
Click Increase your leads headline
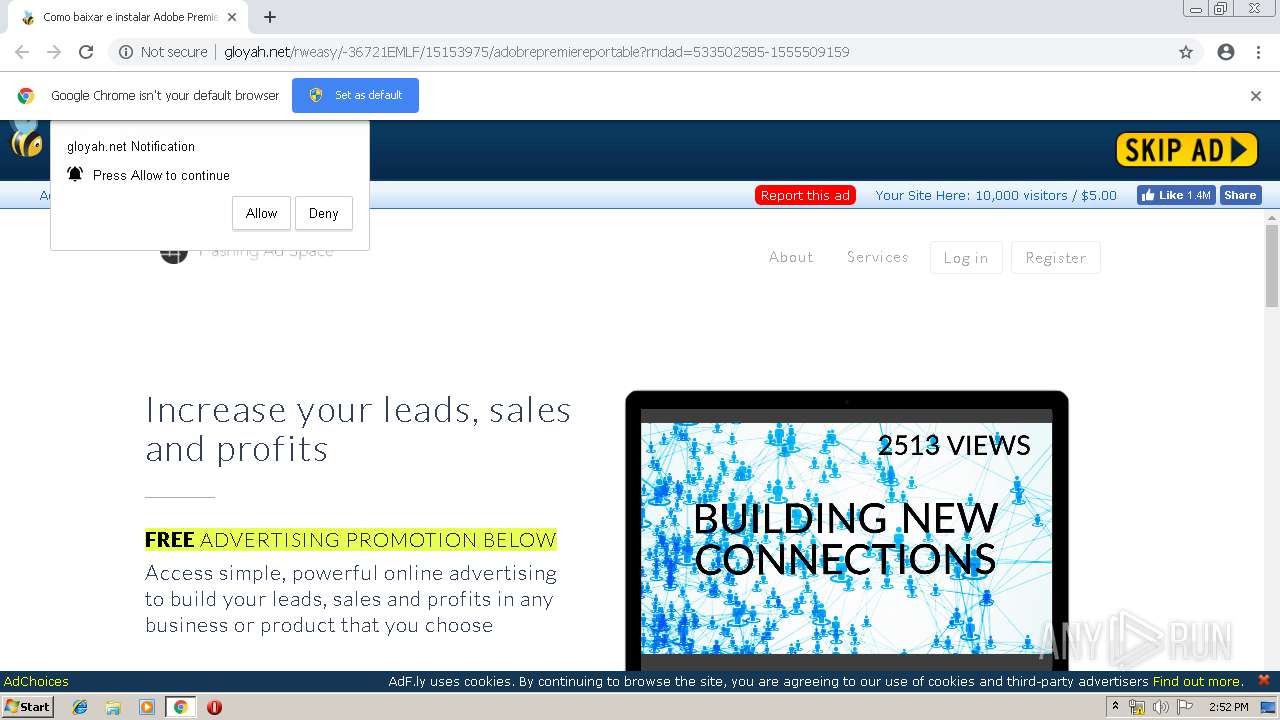[x=358, y=429]
